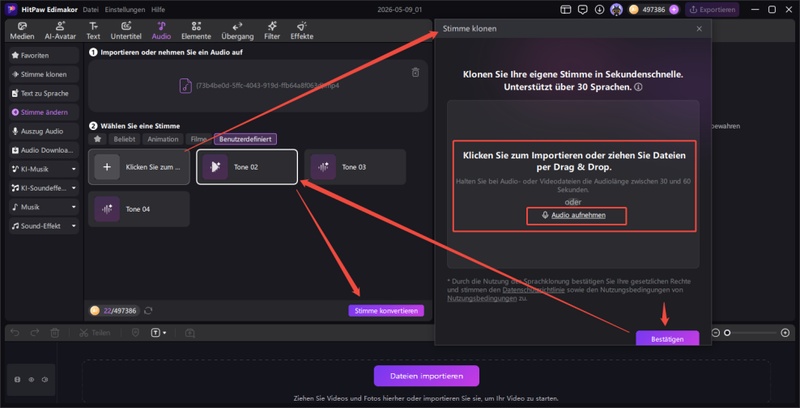The width and height of the screenshot is (800, 408).
Task: Open the Datei menu
Action: tap(90, 10)
